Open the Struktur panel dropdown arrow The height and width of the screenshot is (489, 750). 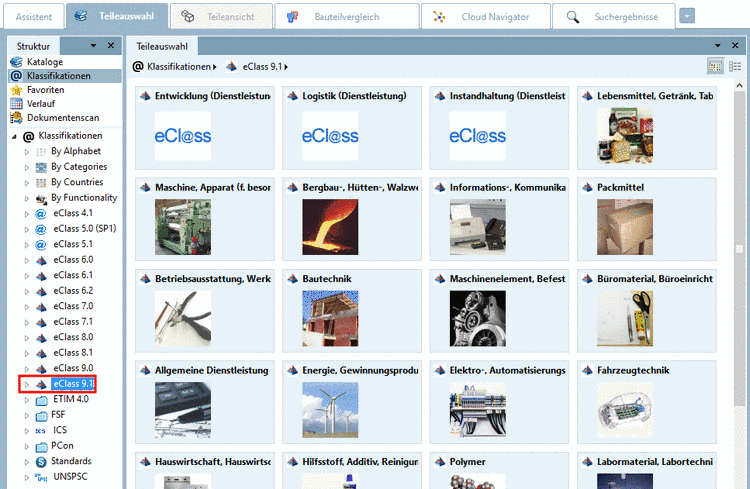(x=93, y=46)
